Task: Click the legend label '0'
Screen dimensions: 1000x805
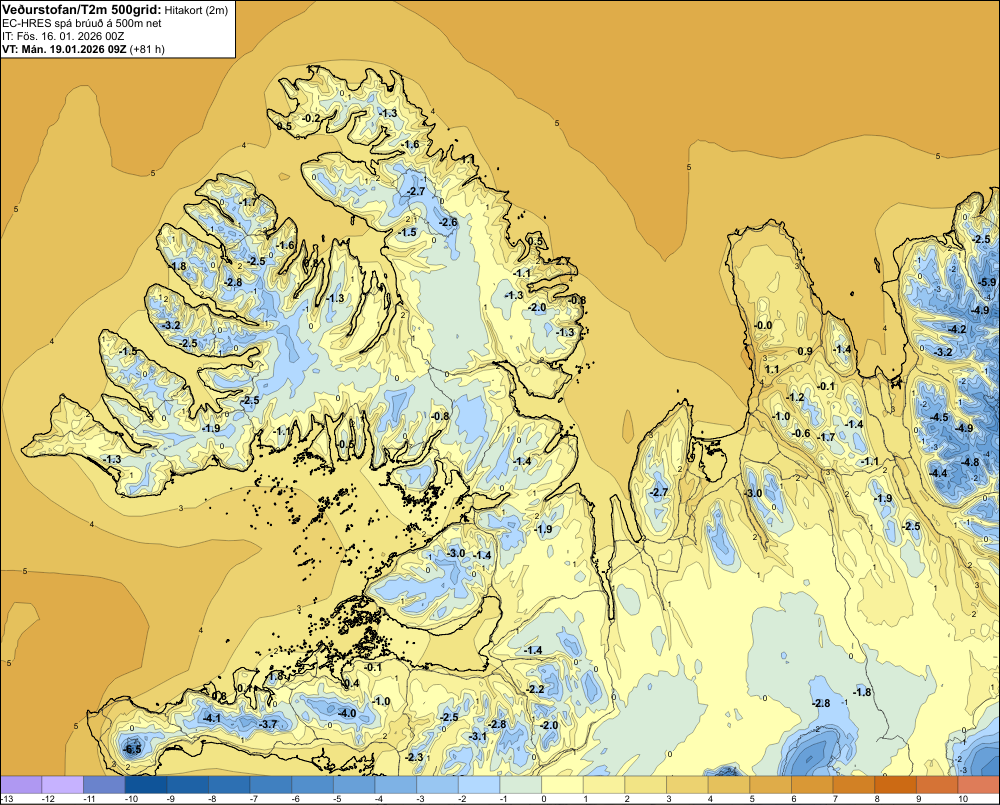Action: [x=544, y=799]
